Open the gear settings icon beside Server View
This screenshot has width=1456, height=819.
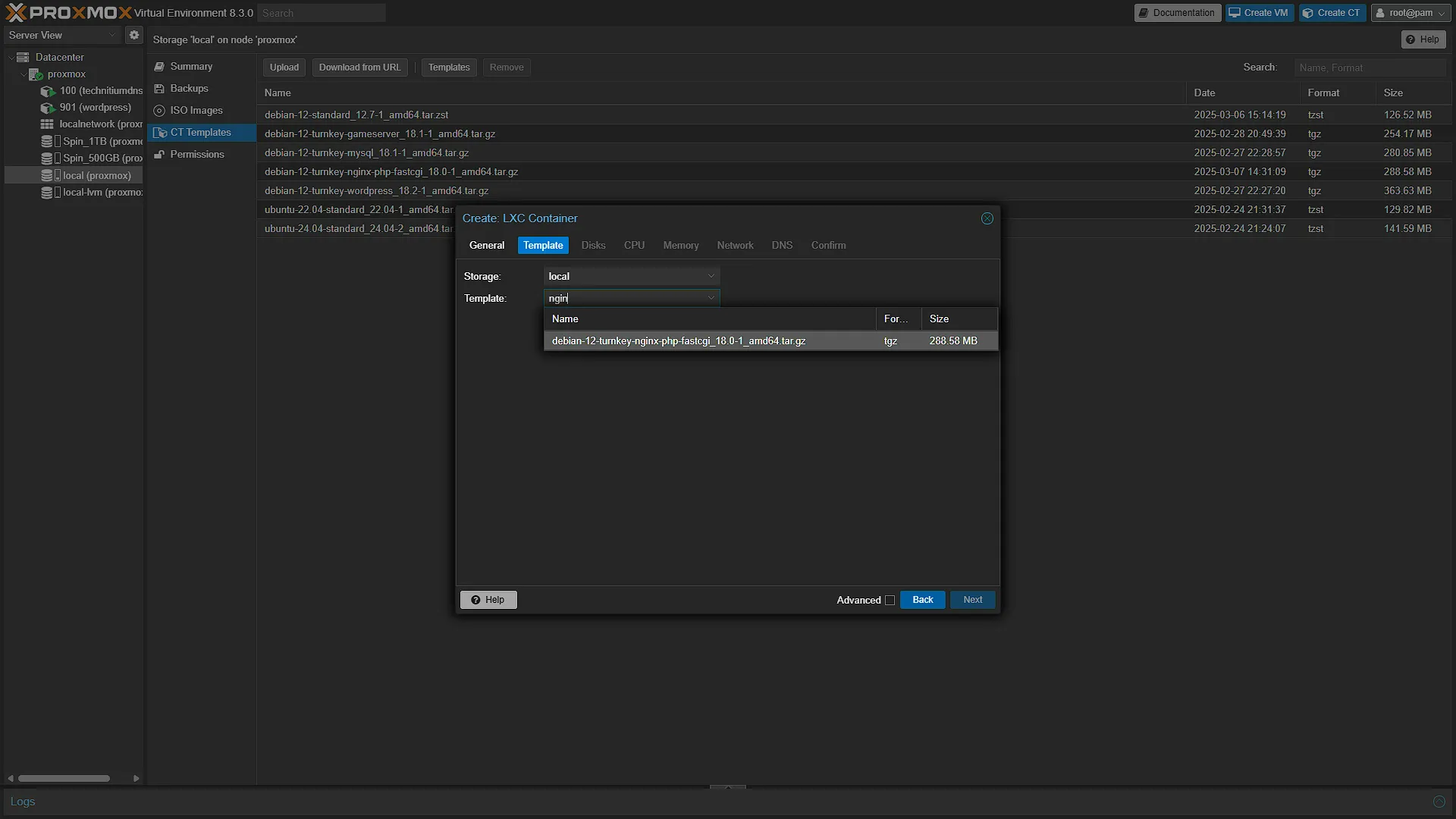coord(134,35)
